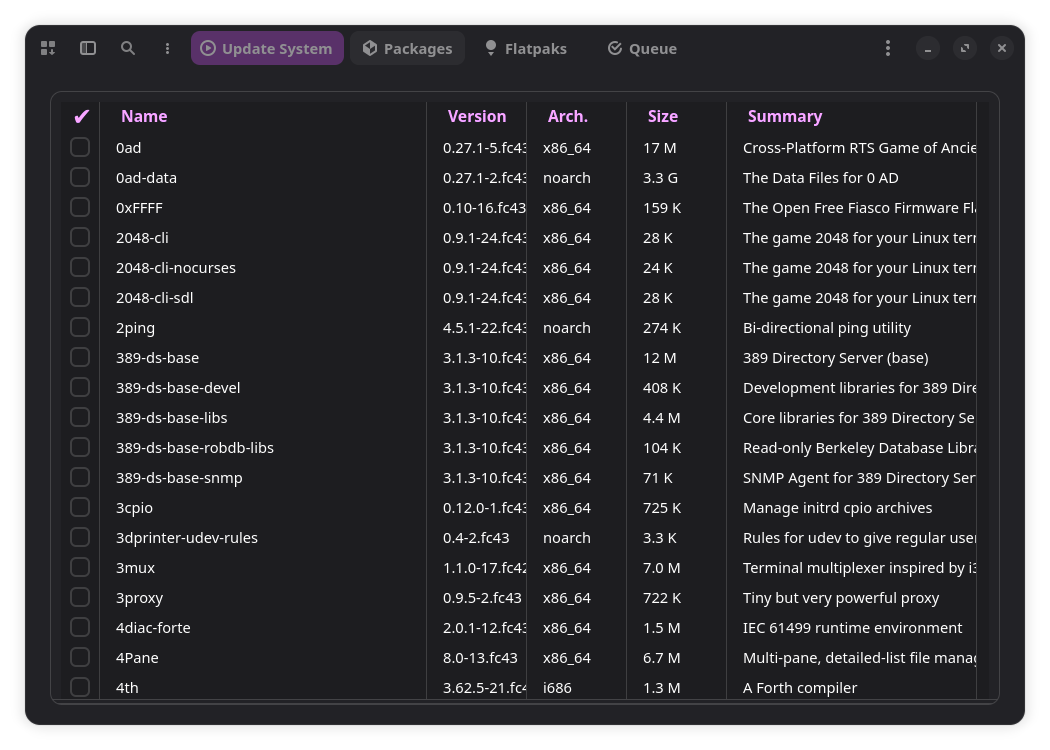
Task: Open the search magnifier icon
Action: coord(128,48)
